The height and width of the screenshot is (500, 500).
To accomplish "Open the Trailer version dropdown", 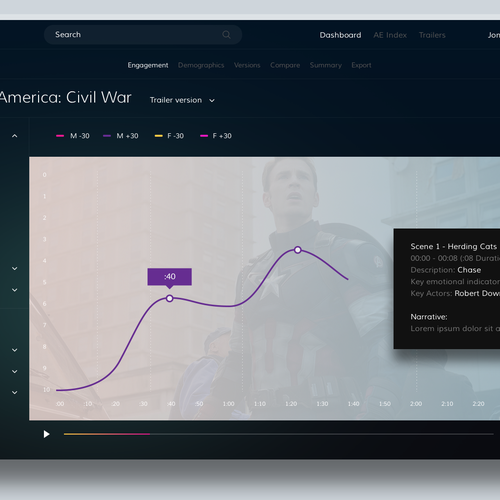I will pyautogui.click(x=182, y=100).
